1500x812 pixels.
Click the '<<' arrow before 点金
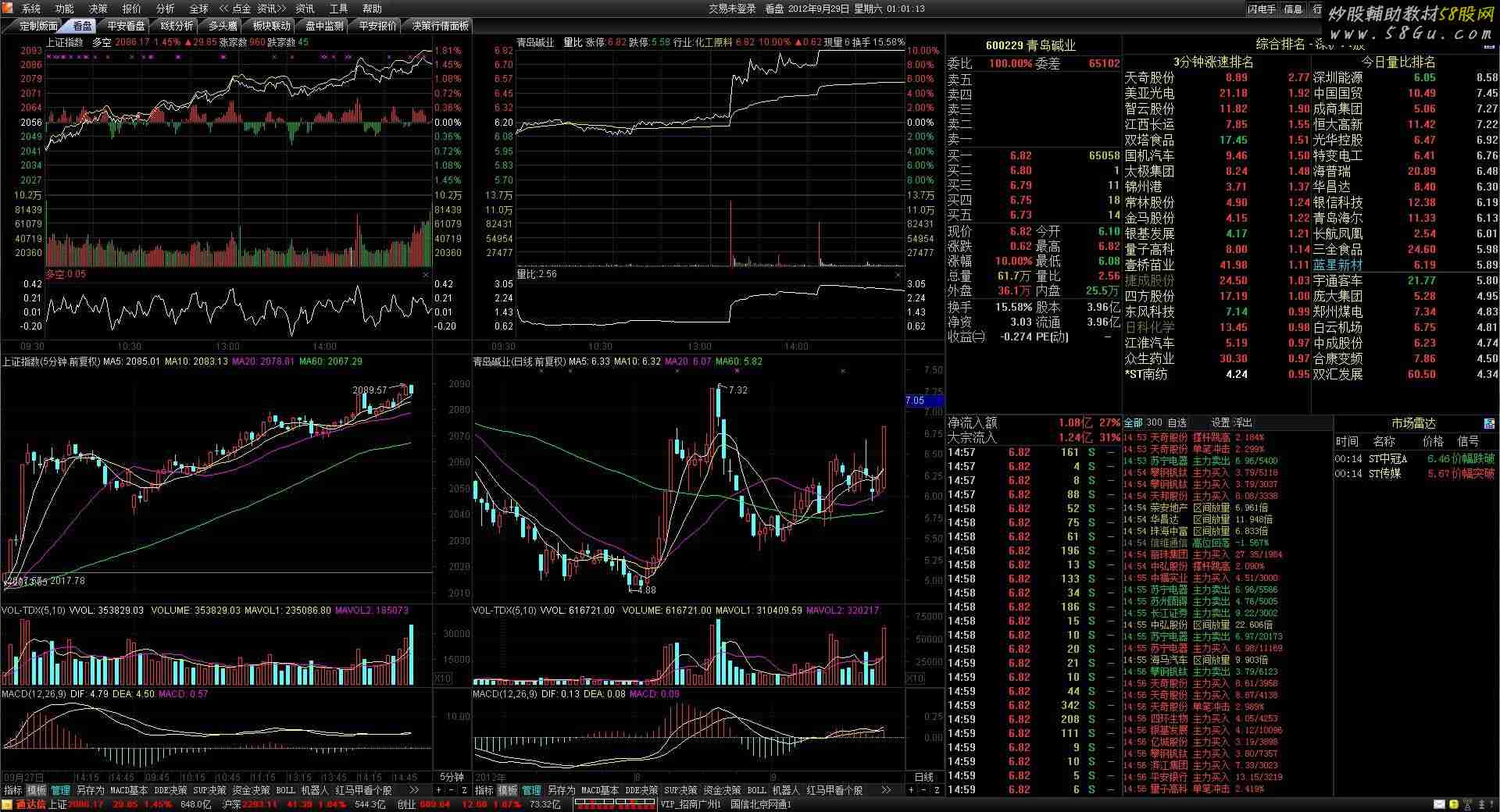coord(224,9)
